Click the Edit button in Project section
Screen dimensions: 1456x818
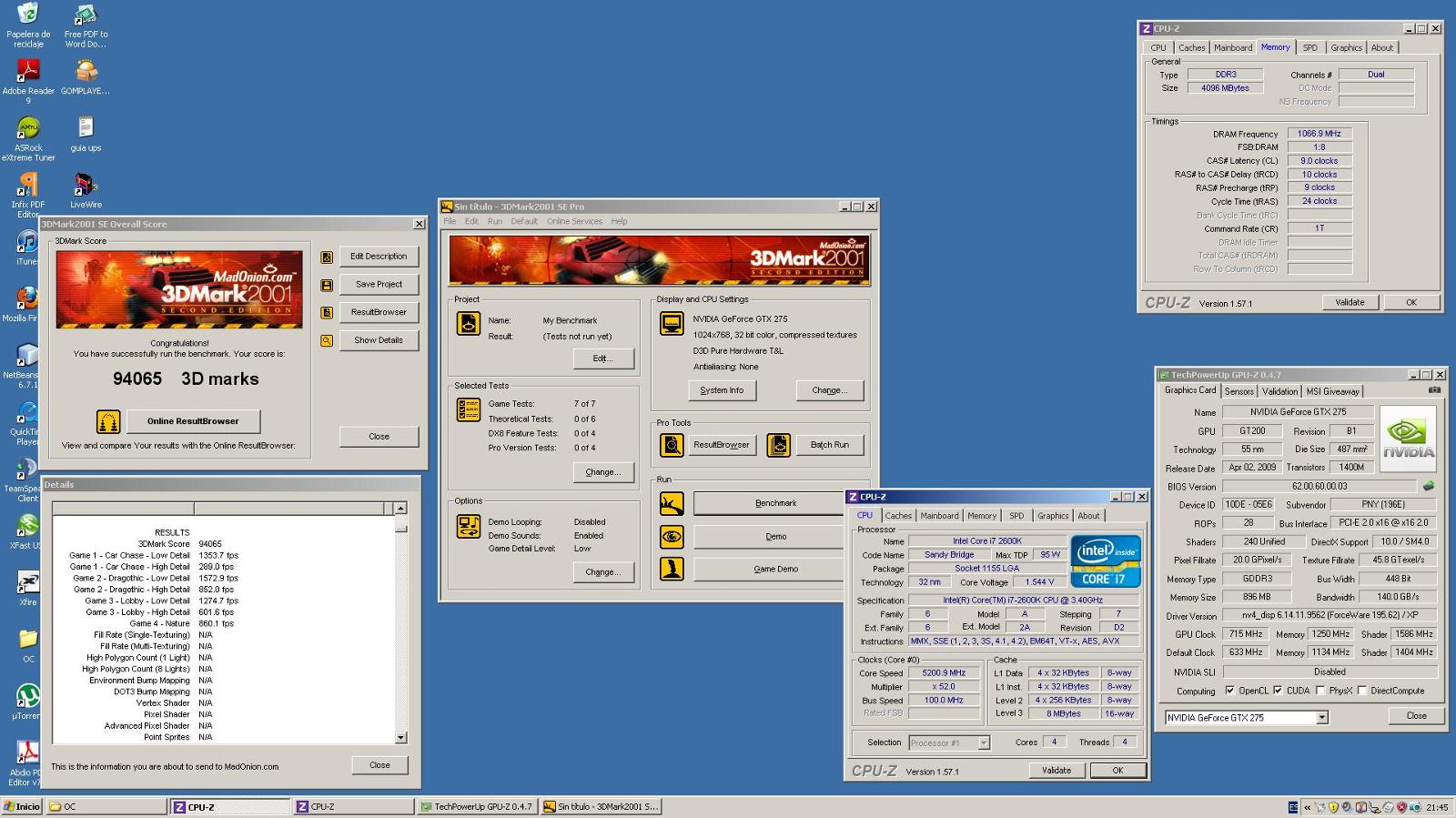603,359
